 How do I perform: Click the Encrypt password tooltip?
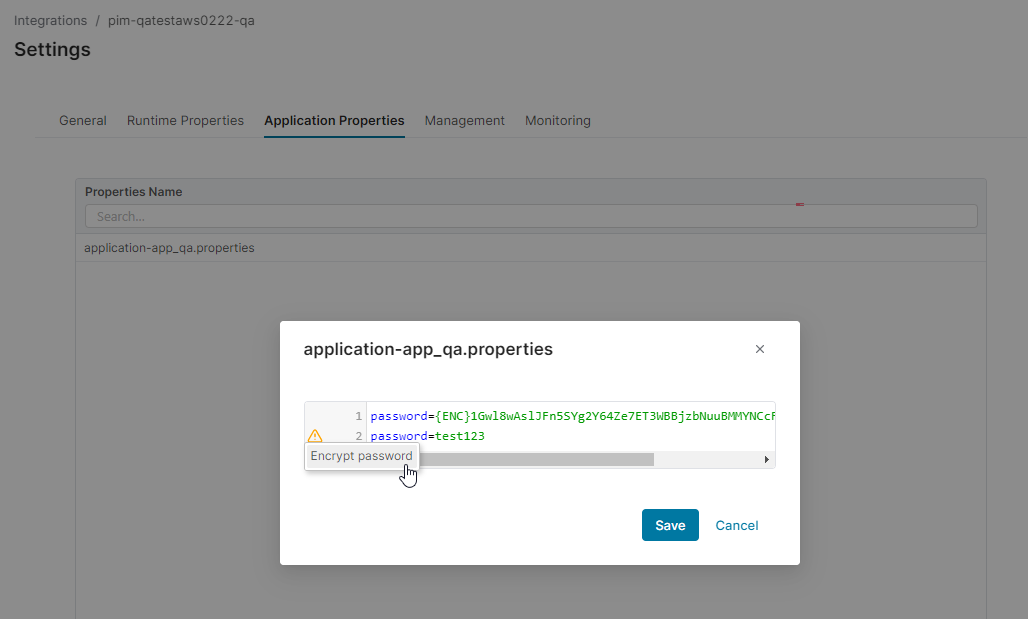(361, 456)
